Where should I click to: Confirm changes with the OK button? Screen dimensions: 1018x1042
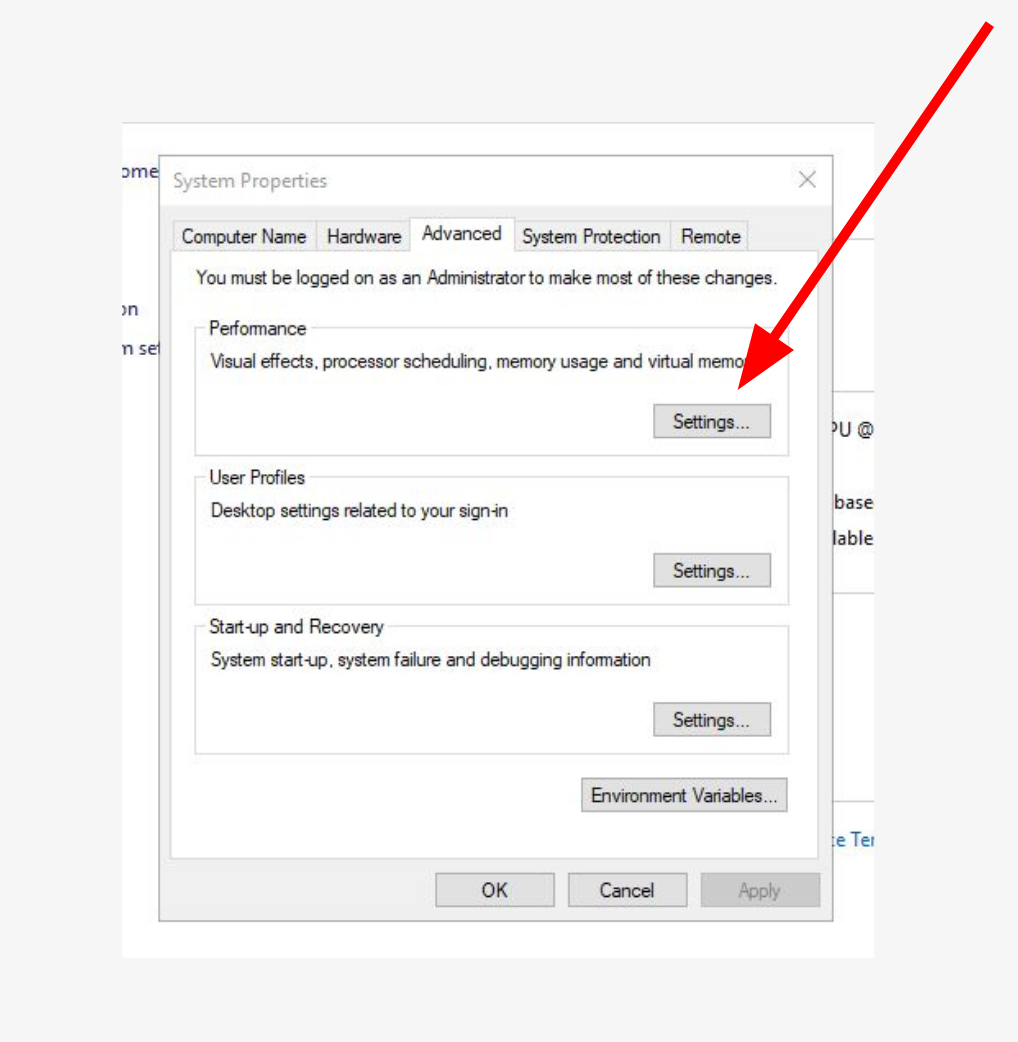click(x=494, y=889)
